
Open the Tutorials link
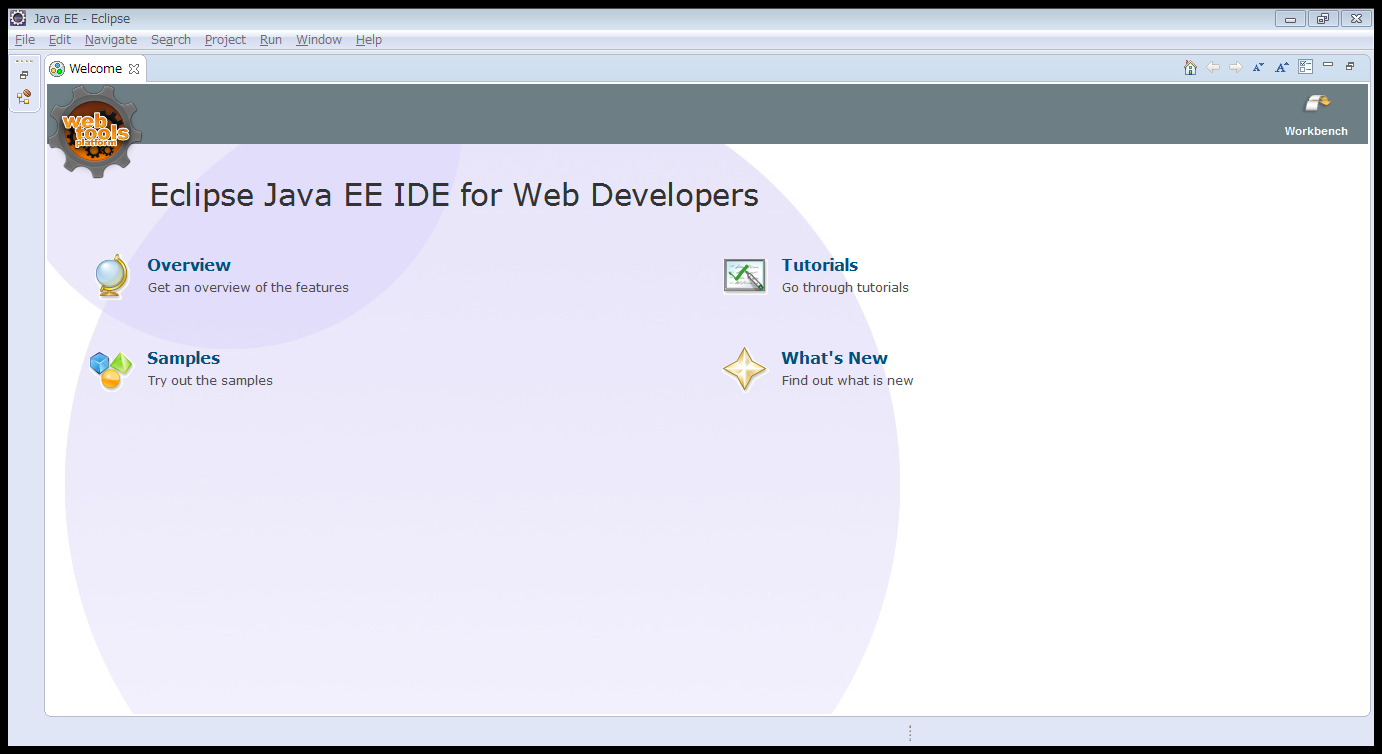(x=820, y=265)
